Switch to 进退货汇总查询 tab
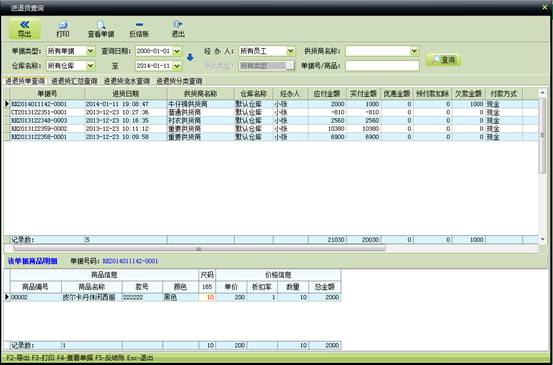Image resolution: width=553 pixels, height=365 pixels. pos(74,81)
